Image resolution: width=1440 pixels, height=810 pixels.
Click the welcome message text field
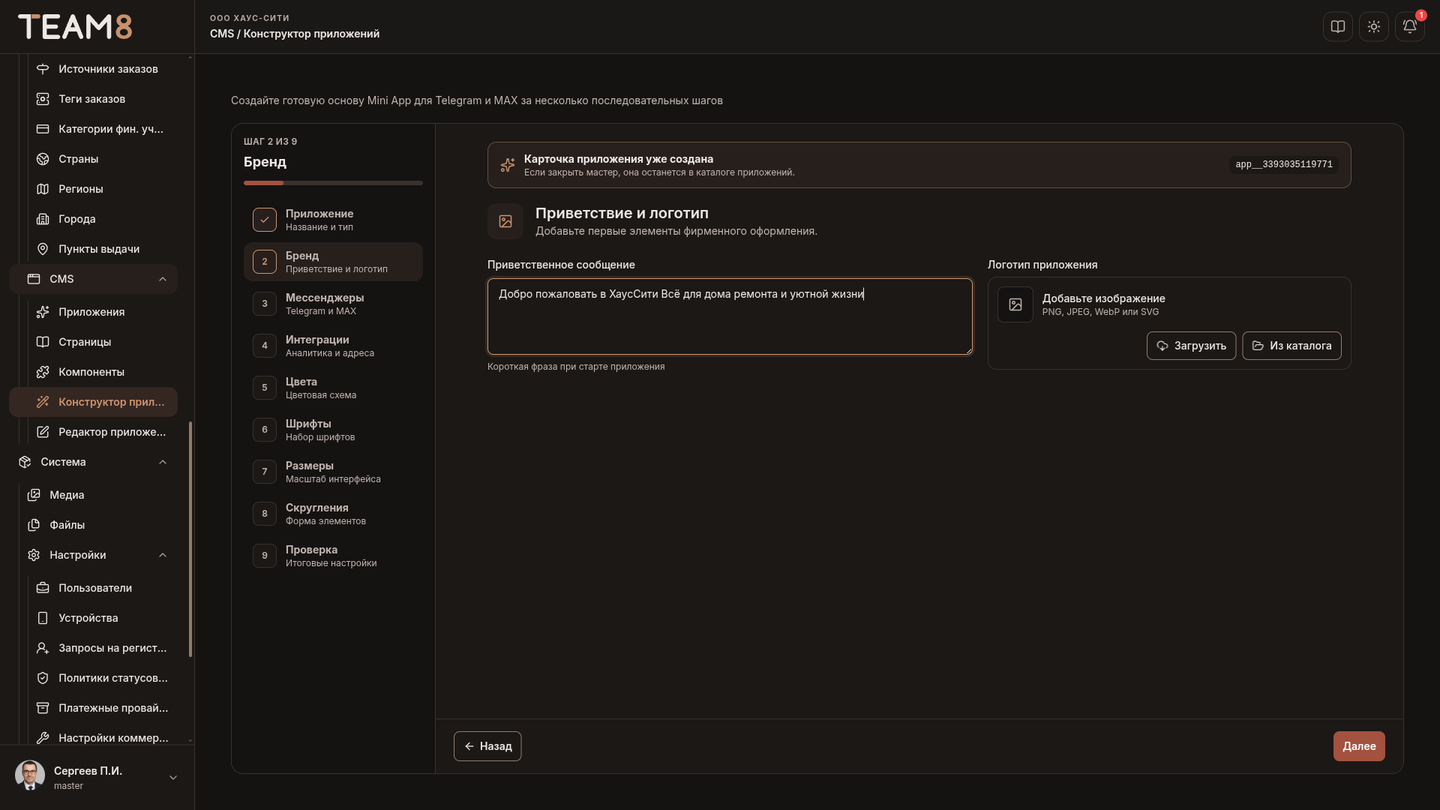pyautogui.click(x=730, y=317)
